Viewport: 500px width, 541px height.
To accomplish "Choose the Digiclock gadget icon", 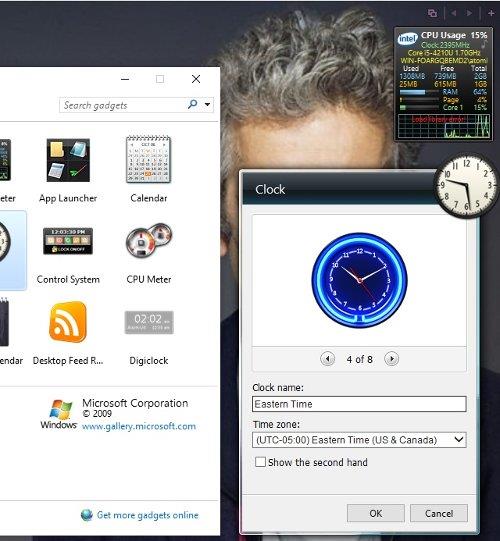I will click(x=149, y=322).
